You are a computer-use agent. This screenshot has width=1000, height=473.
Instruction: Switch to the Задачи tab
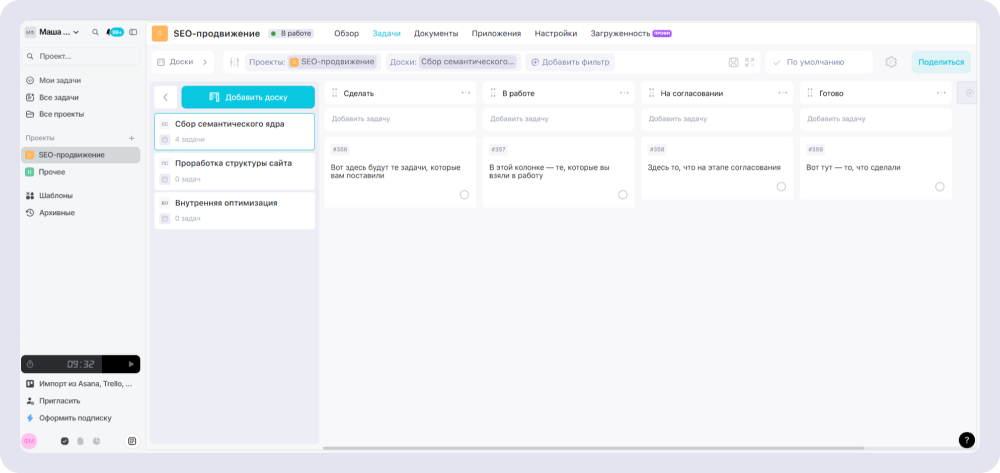coord(386,33)
